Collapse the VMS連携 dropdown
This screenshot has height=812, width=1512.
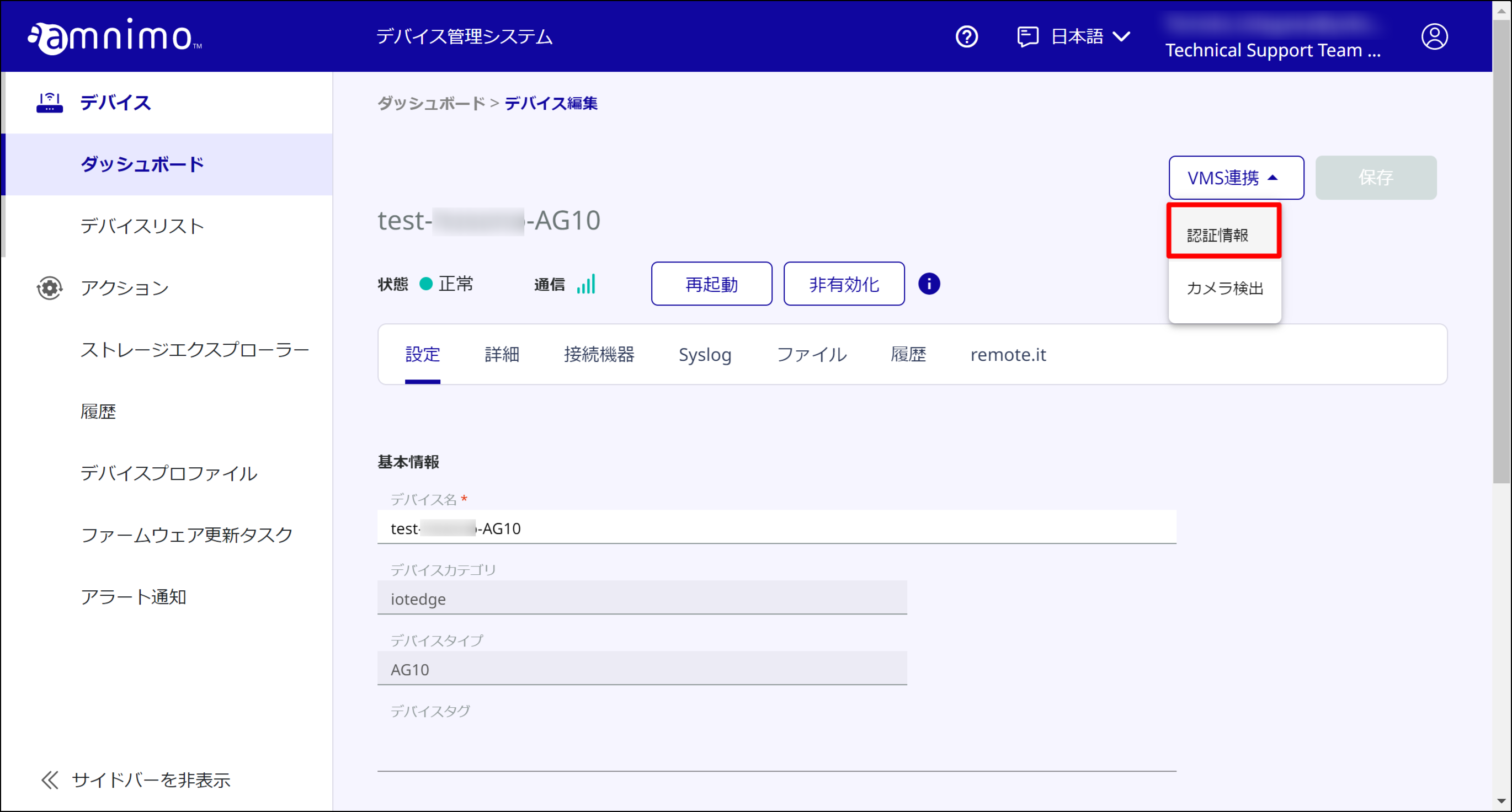[x=1236, y=177]
